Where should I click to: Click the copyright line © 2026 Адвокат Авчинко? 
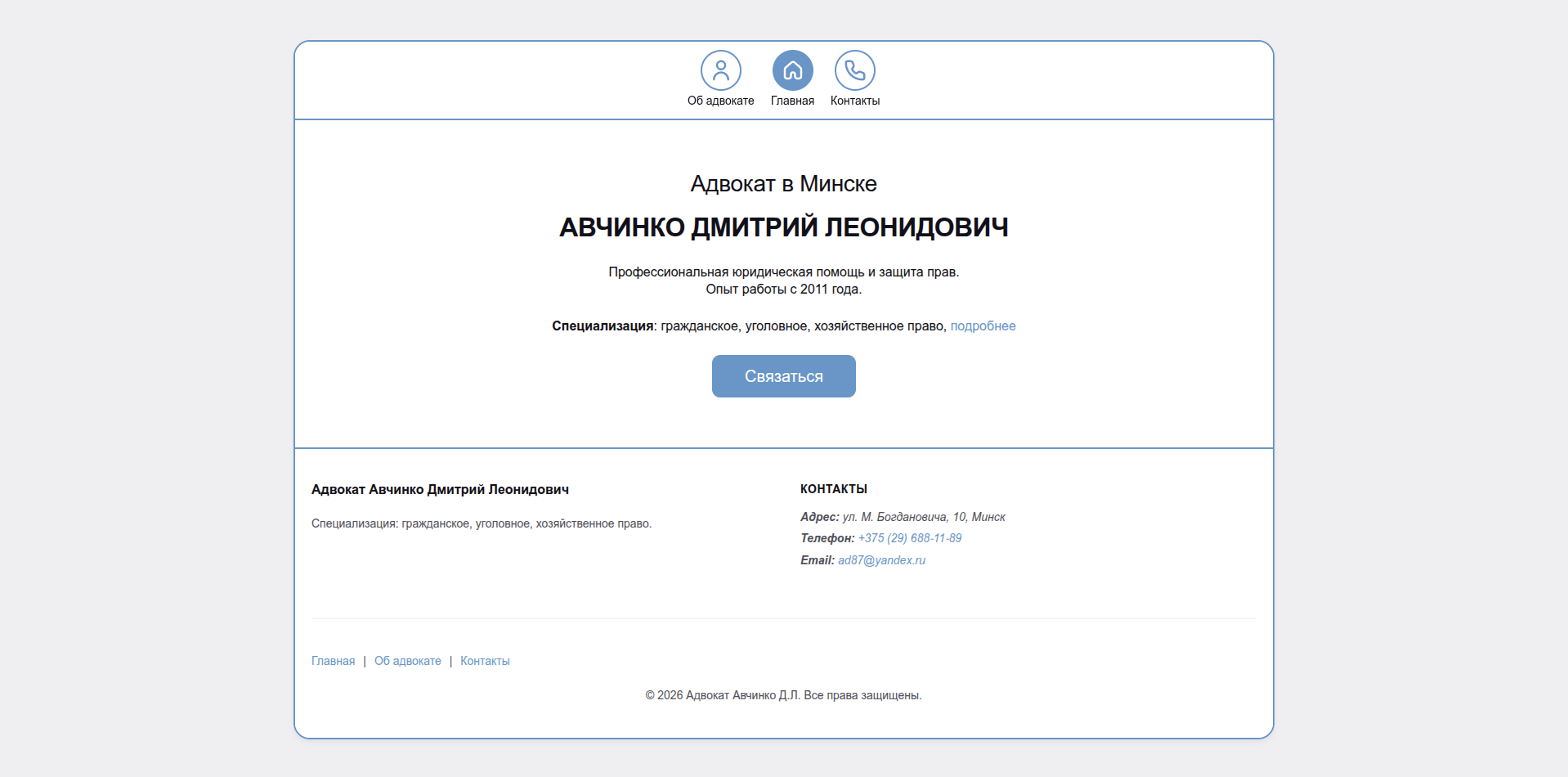[x=784, y=695]
